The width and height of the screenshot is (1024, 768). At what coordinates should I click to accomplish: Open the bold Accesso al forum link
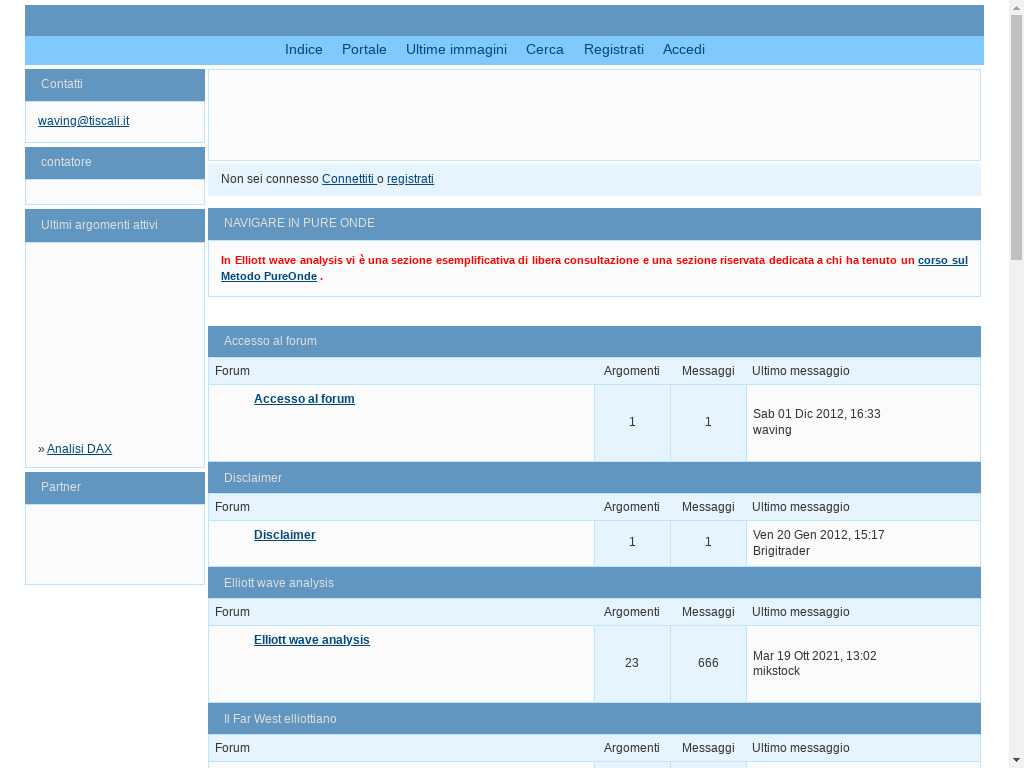click(304, 399)
